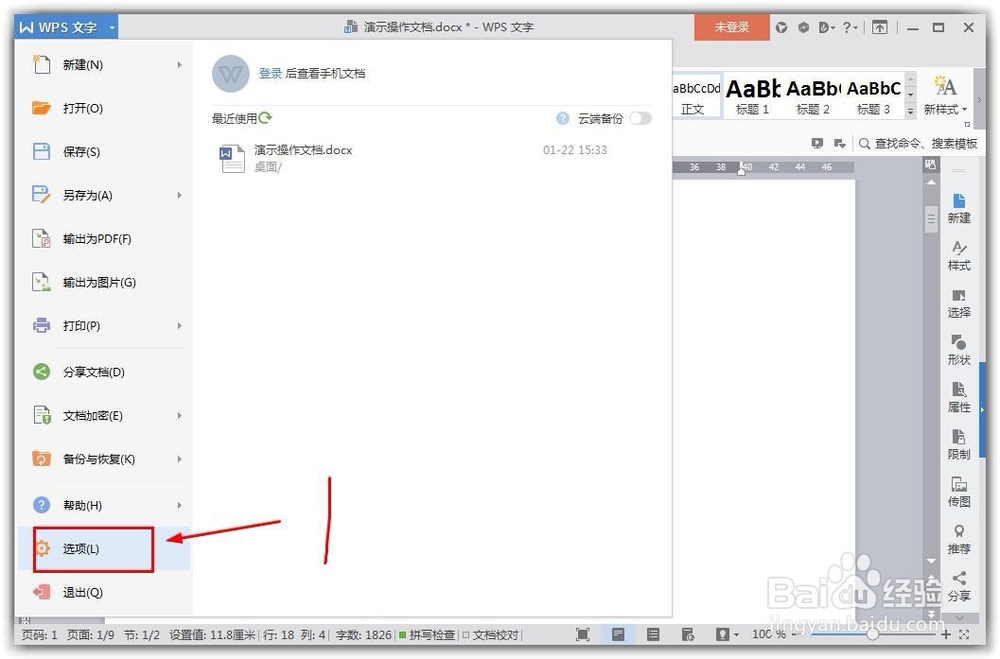Select outline view icon in status bar
Viewport: 1000px width, 659px height.
click(652, 634)
